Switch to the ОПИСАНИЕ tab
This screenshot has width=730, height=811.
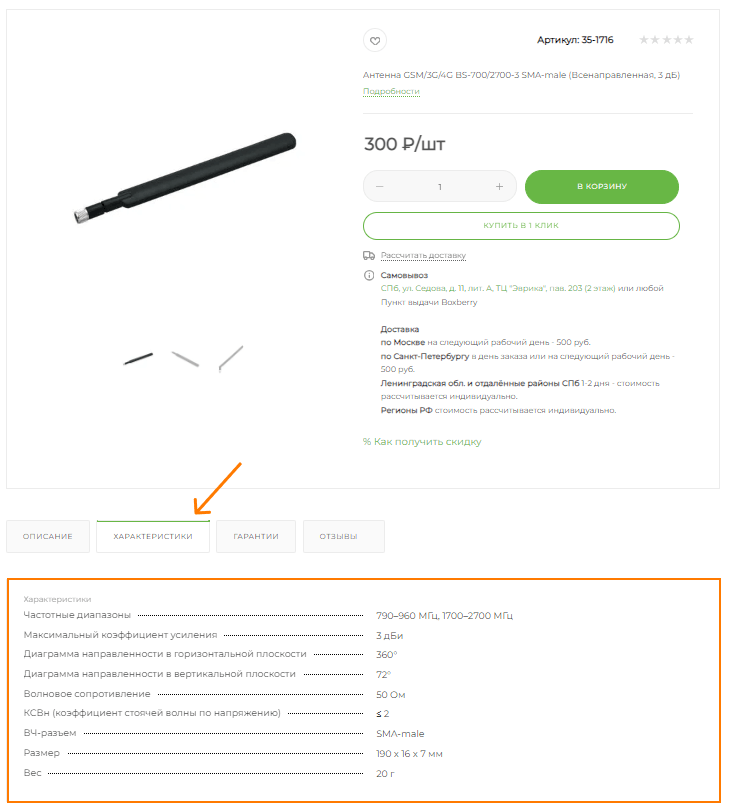pyautogui.click(x=48, y=536)
